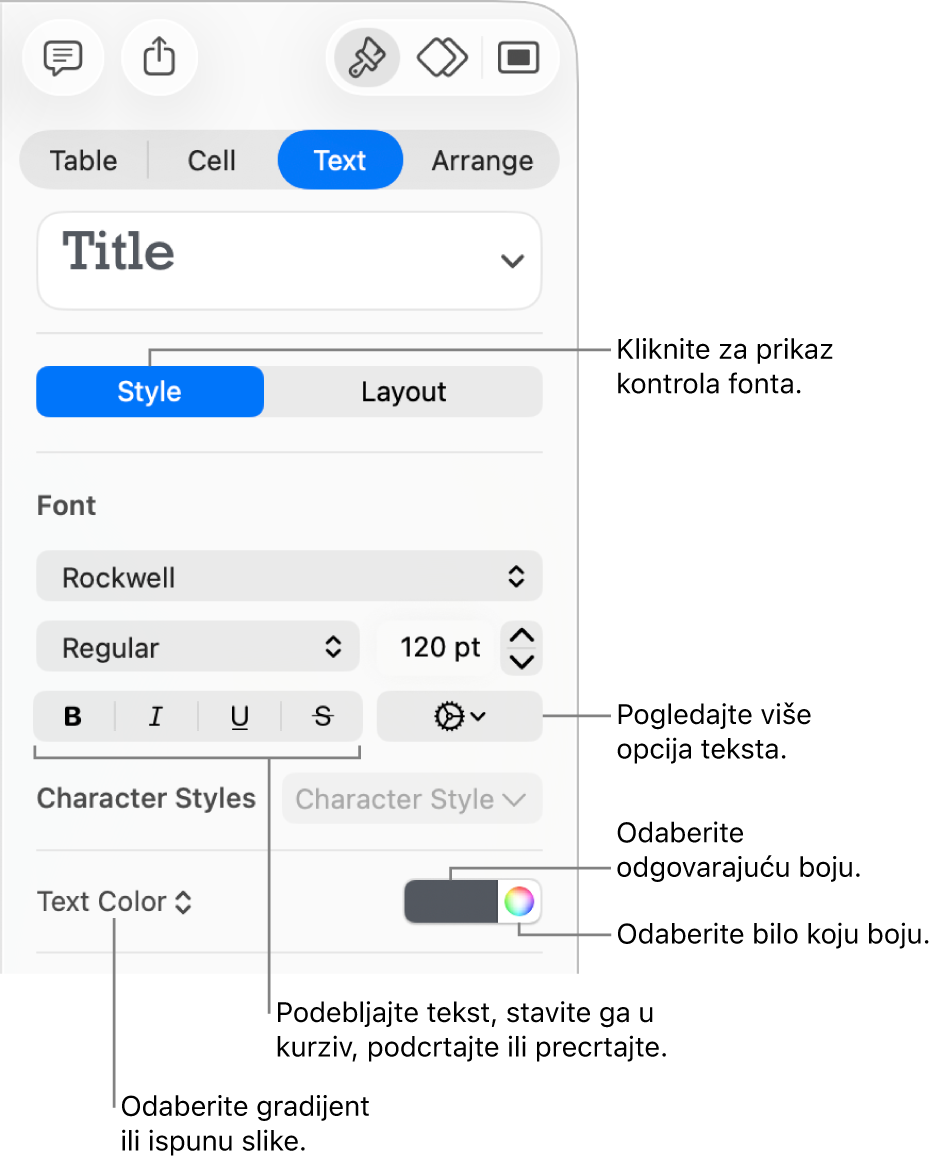Viewport: 936px width, 1160px height.
Task: Click the dark gray text color swatch
Action: (x=451, y=903)
